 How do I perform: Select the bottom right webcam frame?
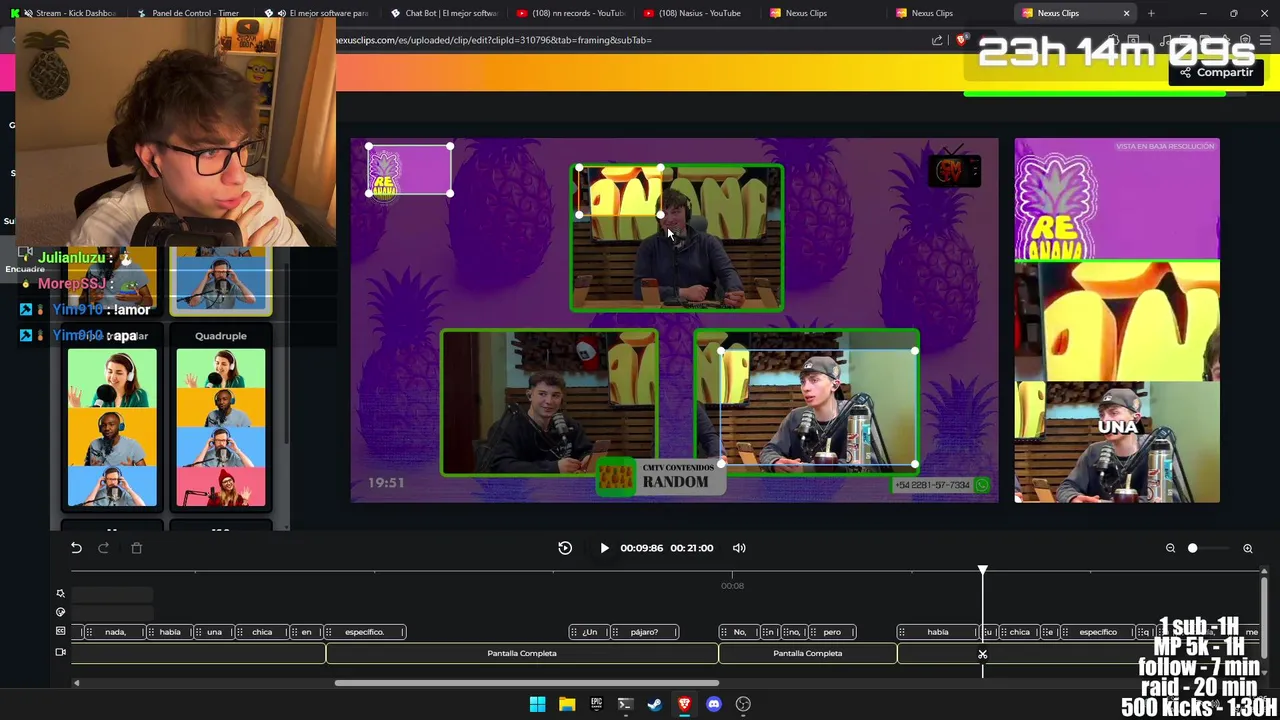[806, 402]
